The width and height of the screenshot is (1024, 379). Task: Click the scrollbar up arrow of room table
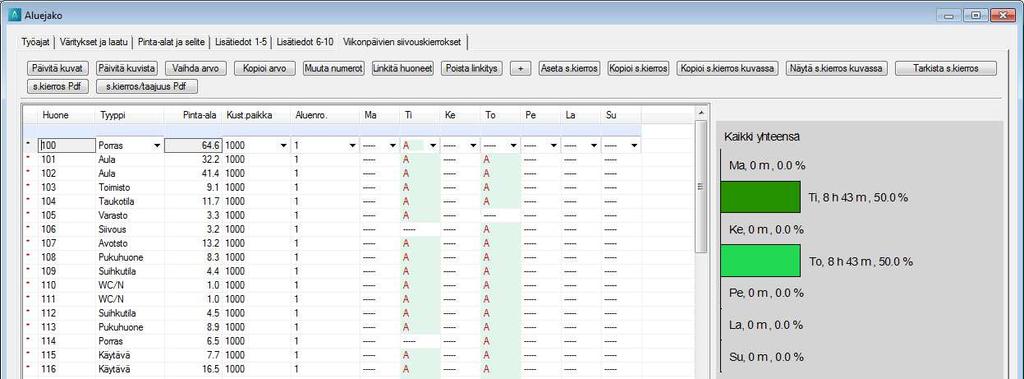point(701,113)
